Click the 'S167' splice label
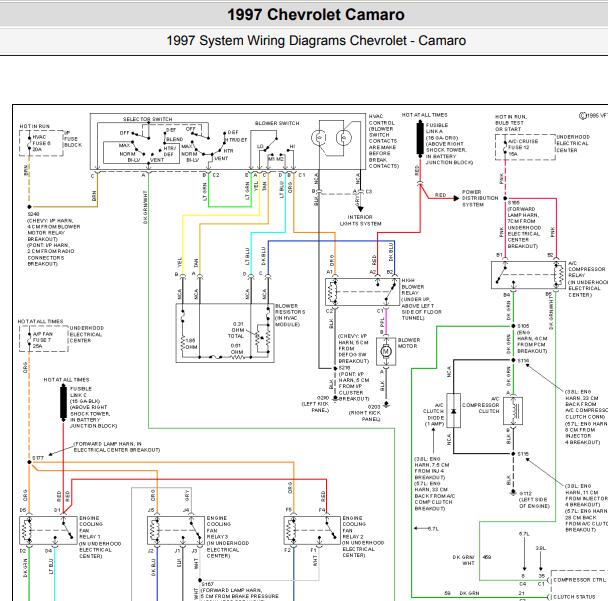 (207, 584)
